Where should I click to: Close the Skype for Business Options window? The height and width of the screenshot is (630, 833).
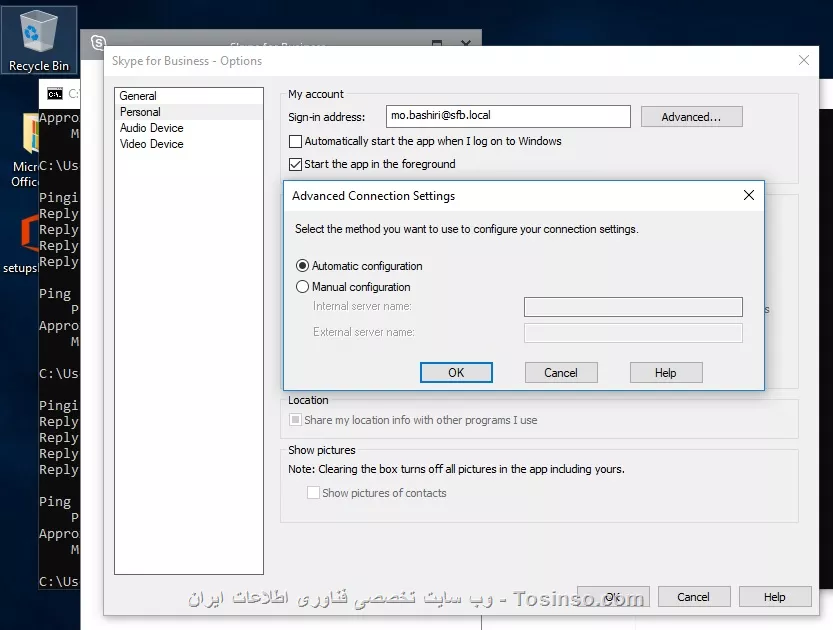pos(804,60)
